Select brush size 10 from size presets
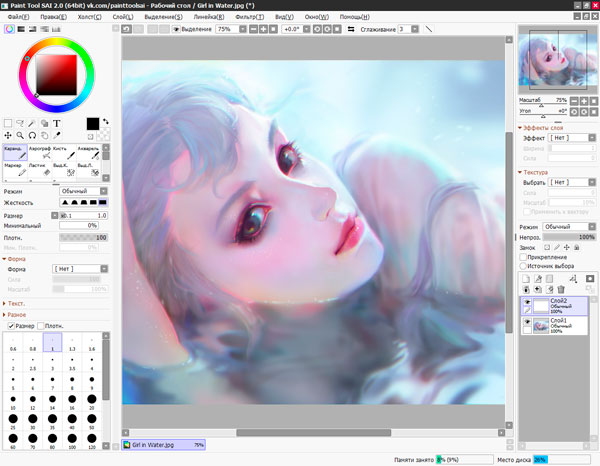The image size is (600, 466). [x=13, y=403]
